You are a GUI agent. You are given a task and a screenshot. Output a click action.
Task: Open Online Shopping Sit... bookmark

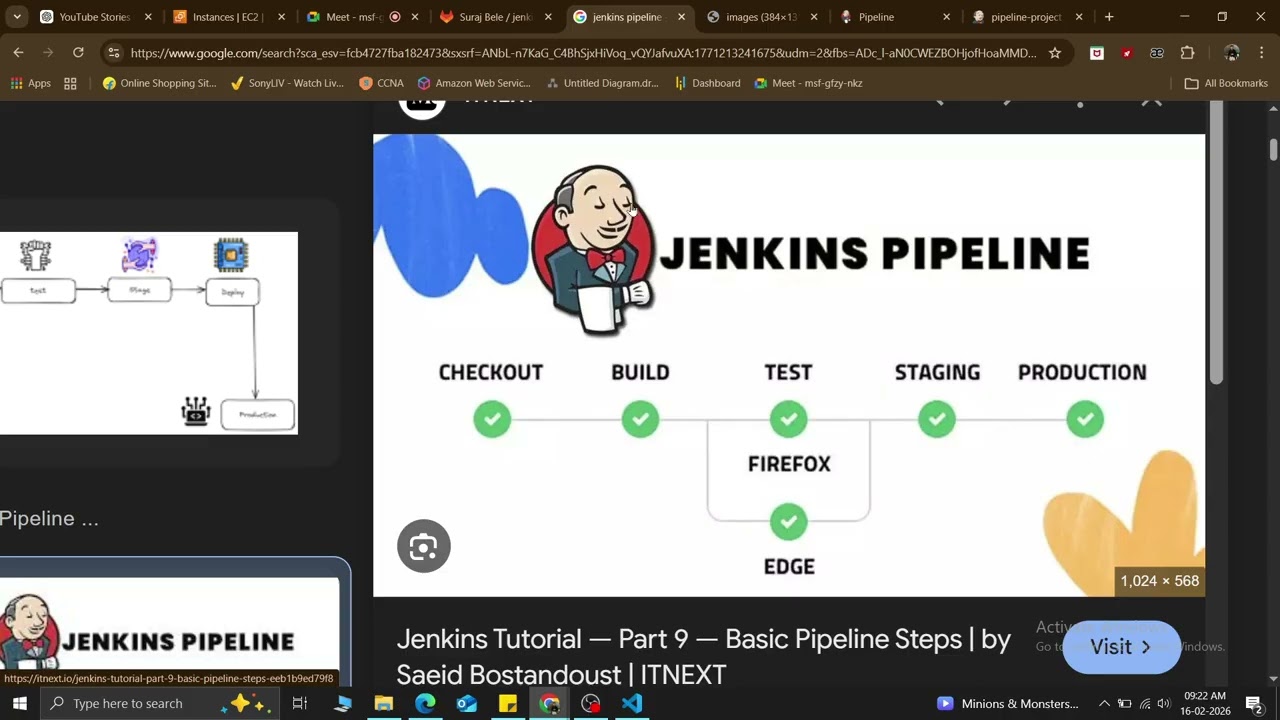[159, 83]
